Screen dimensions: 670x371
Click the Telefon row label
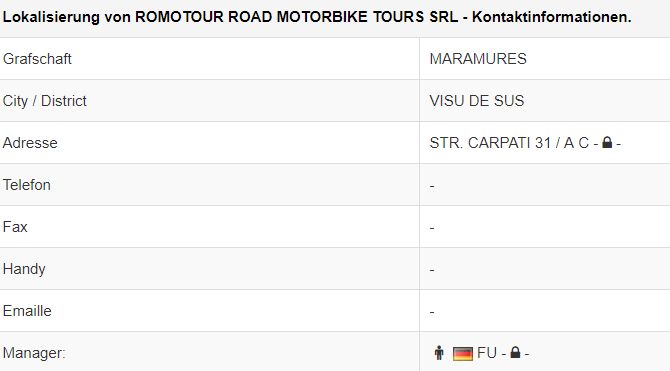(x=26, y=185)
